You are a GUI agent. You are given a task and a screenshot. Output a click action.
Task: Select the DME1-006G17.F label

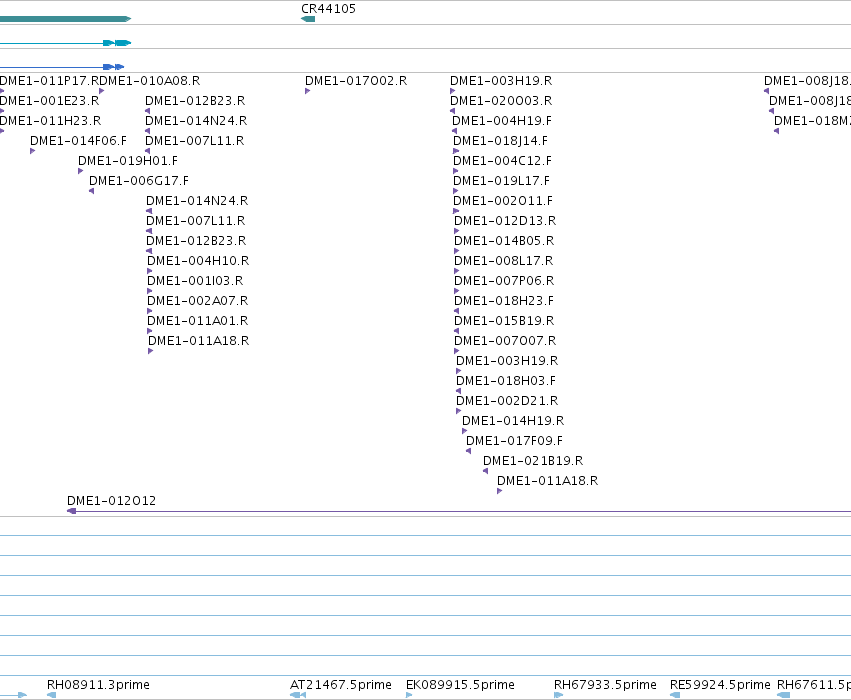tap(139, 181)
